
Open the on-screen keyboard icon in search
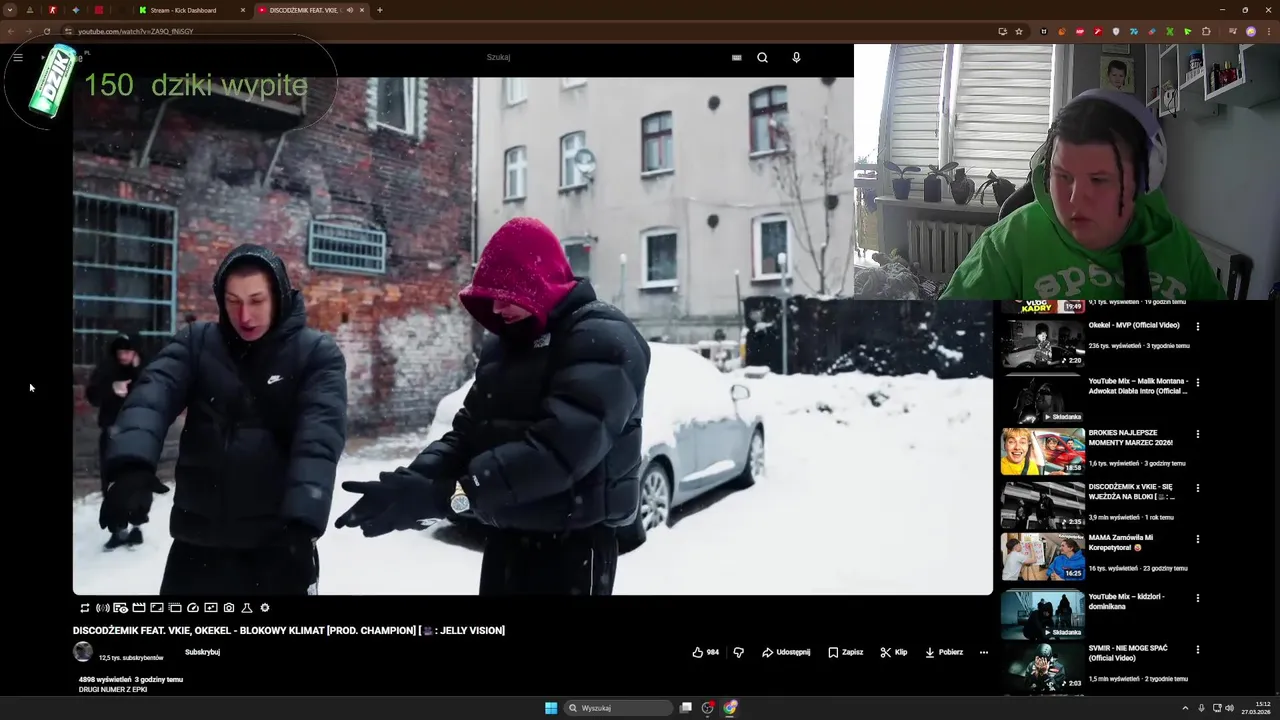pyautogui.click(x=737, y=57)
